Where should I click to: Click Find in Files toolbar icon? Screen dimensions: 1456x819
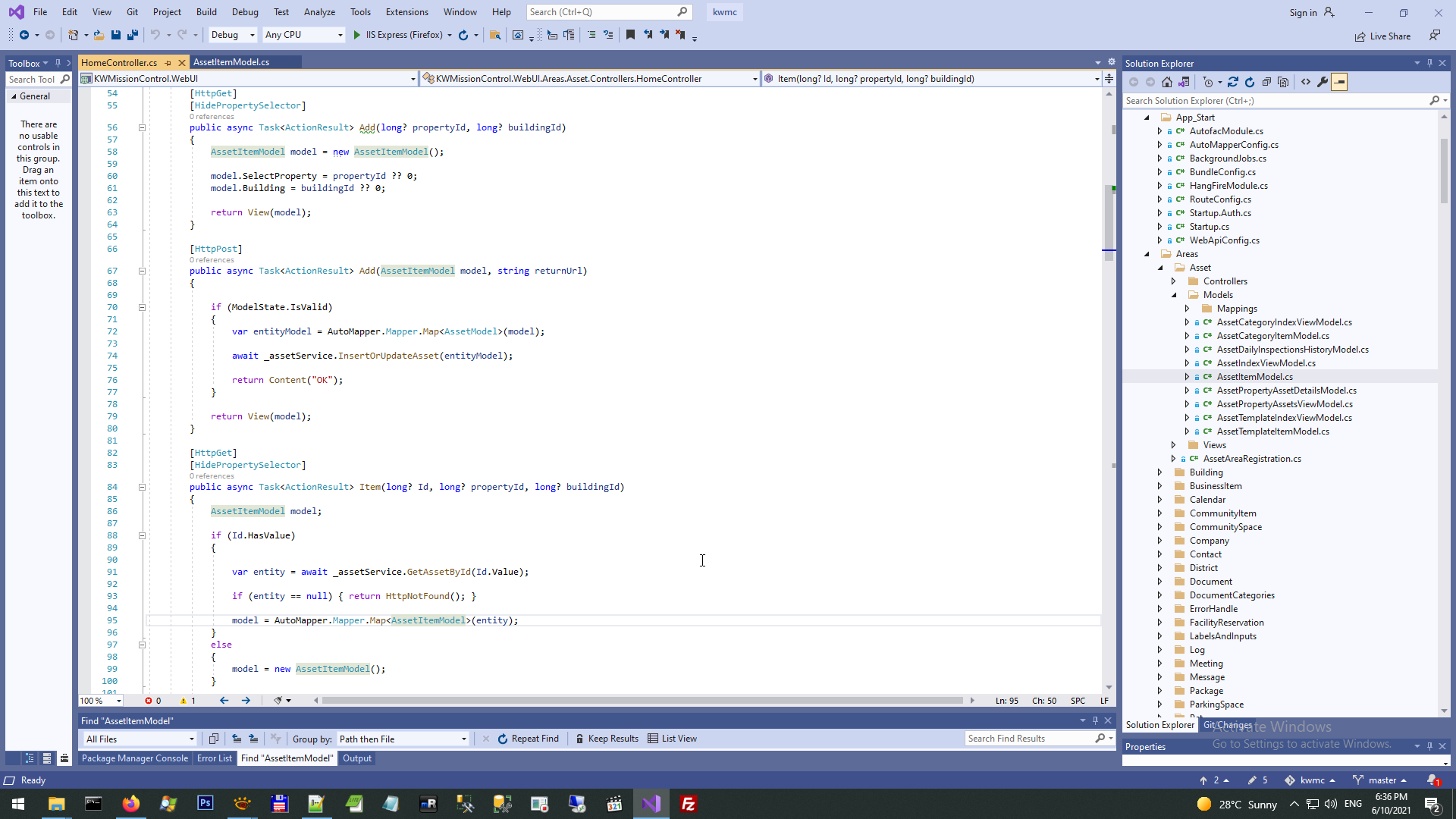click(x=495, y=35)
